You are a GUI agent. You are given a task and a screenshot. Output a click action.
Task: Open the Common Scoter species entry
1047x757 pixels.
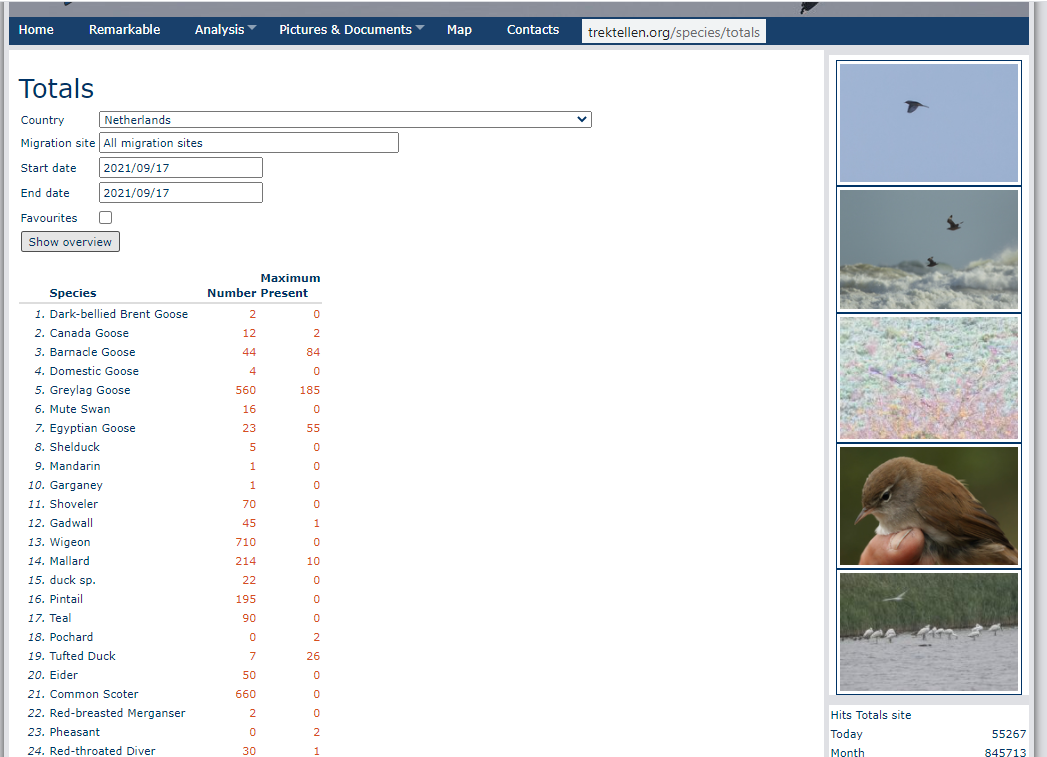(94, 693)
